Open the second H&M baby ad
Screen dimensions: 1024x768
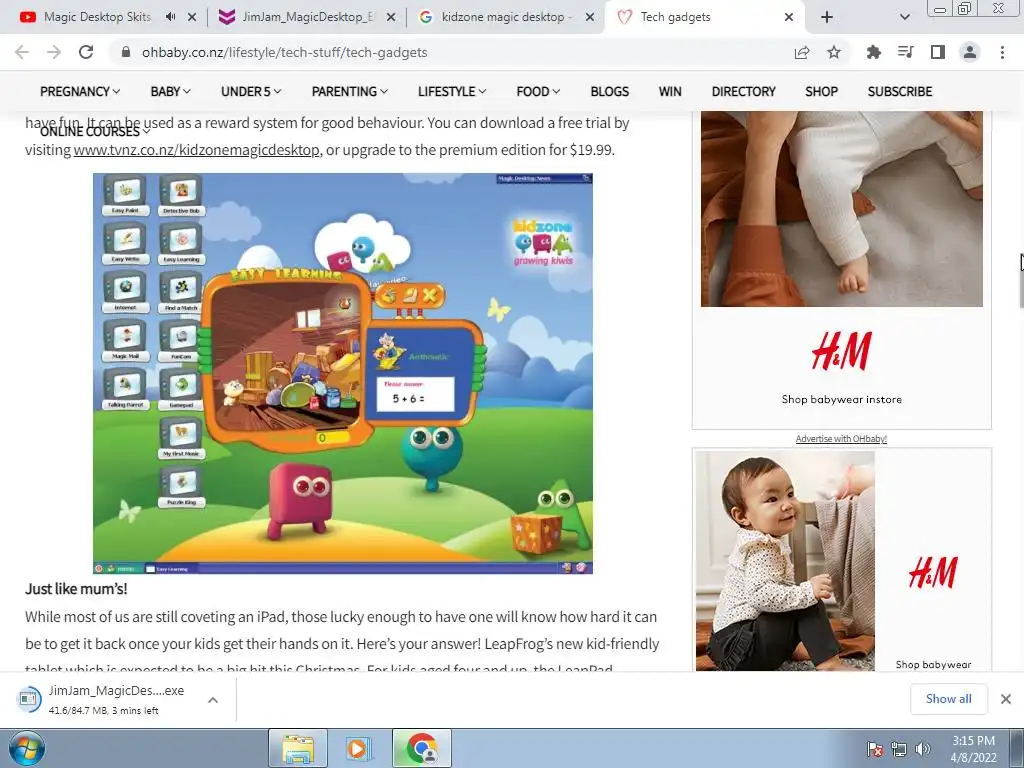tap(842, 560)
